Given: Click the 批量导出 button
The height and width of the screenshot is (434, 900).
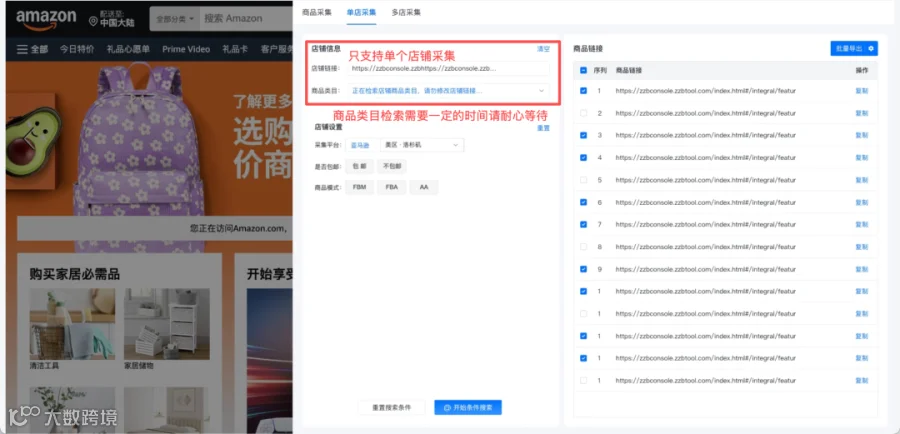Looking at the screenshot, I should coord(854,49).
